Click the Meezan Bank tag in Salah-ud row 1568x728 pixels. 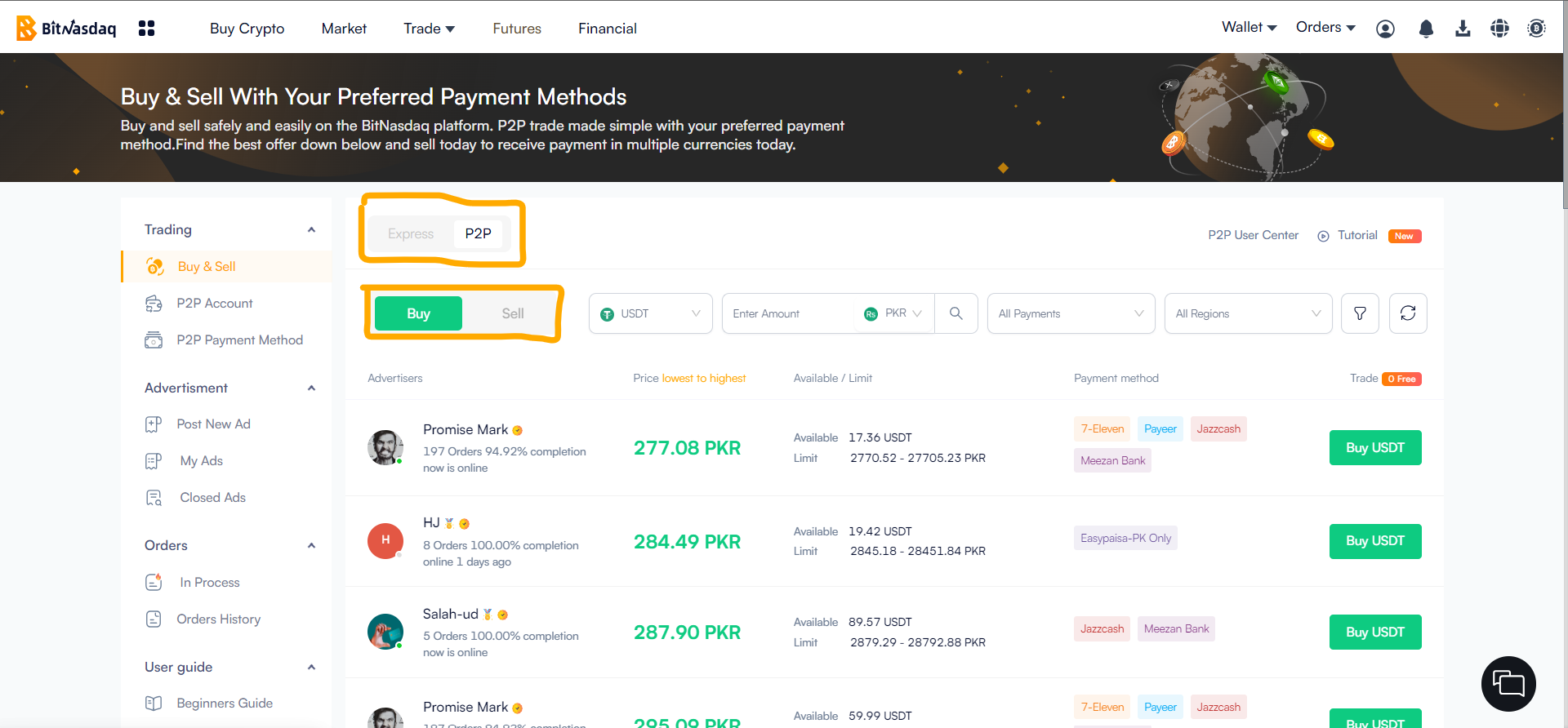coord(1176,628)
